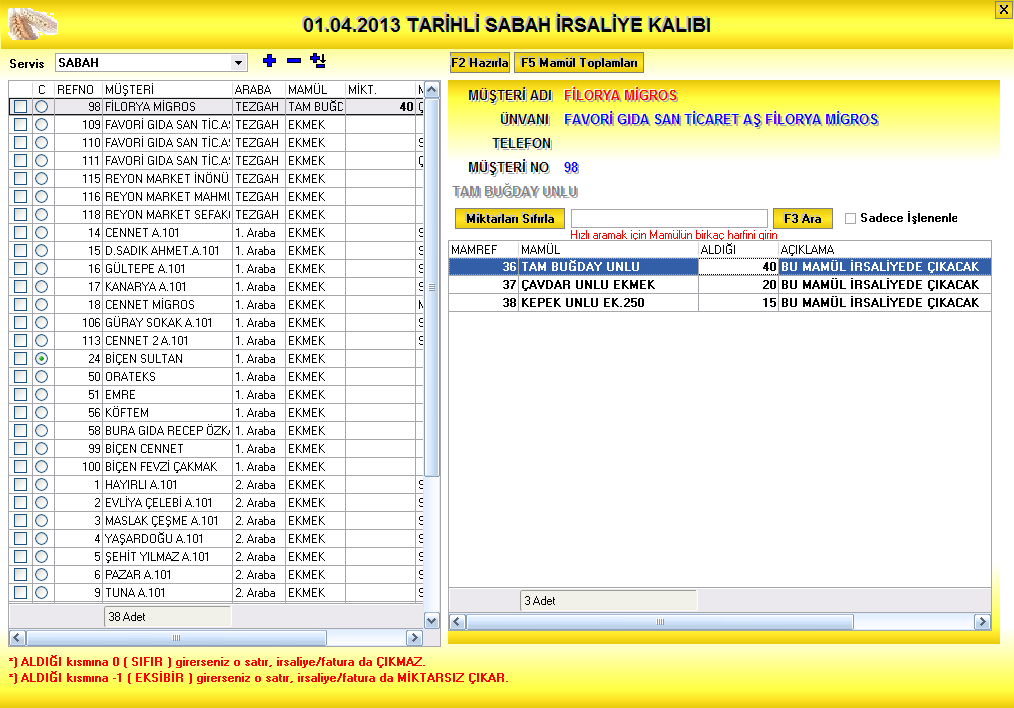Click the blue minus remove icon
The image size is (1014, 708).
[x=293, y=61]
